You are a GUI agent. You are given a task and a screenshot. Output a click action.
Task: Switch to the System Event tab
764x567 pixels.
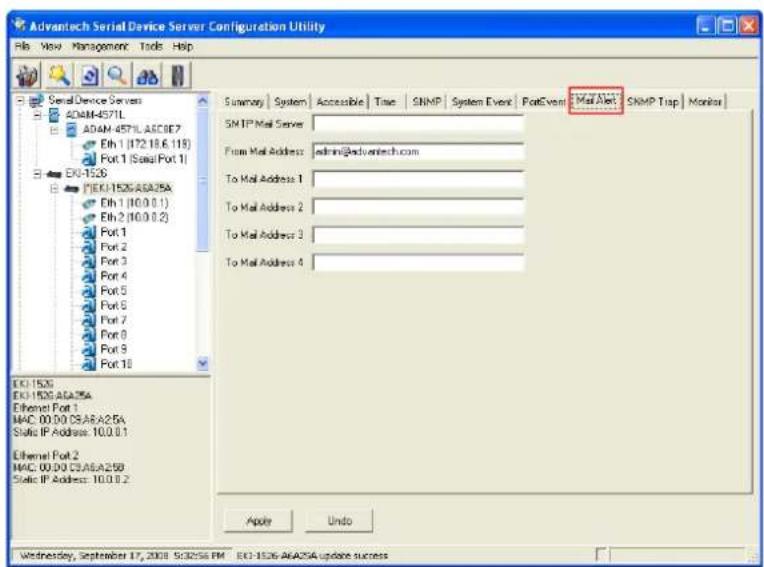point(481,102)
